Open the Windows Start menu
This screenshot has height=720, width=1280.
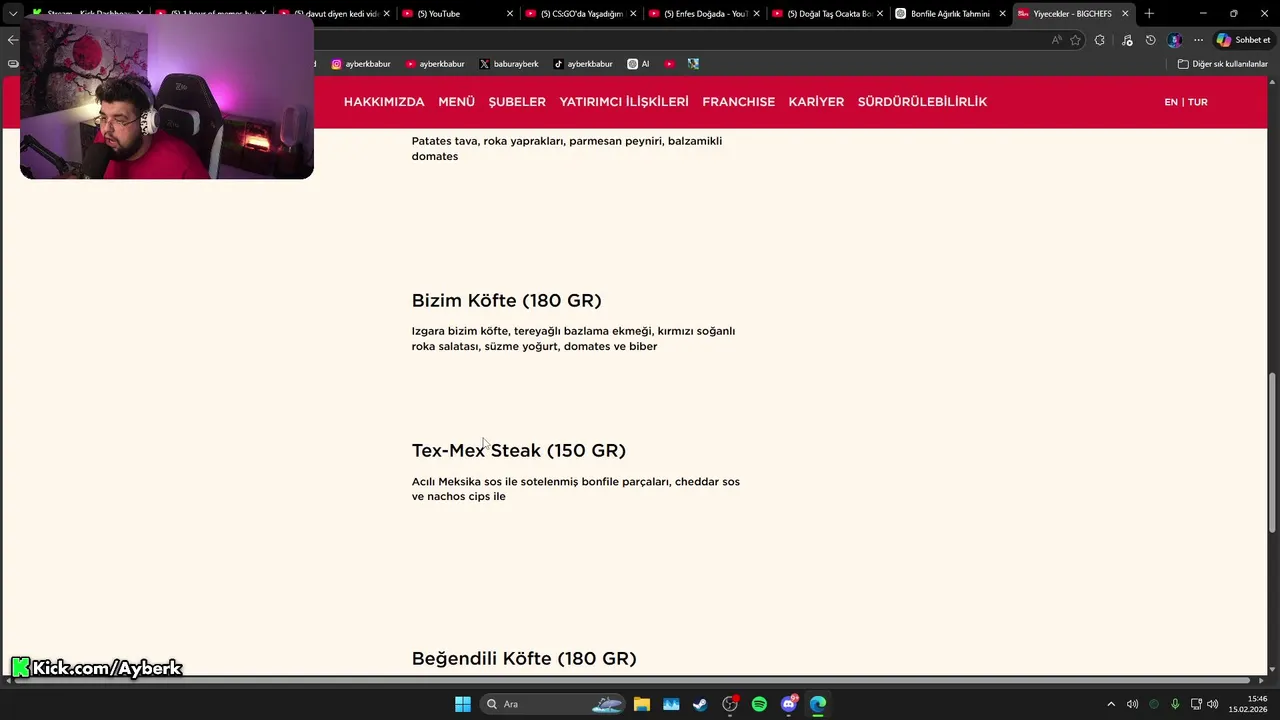463,704
